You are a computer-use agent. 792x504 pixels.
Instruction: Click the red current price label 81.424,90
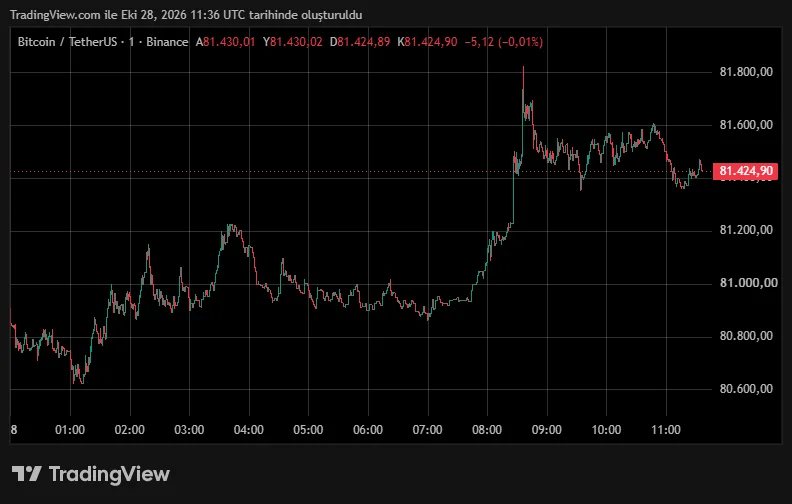click(x=746, y=171)
